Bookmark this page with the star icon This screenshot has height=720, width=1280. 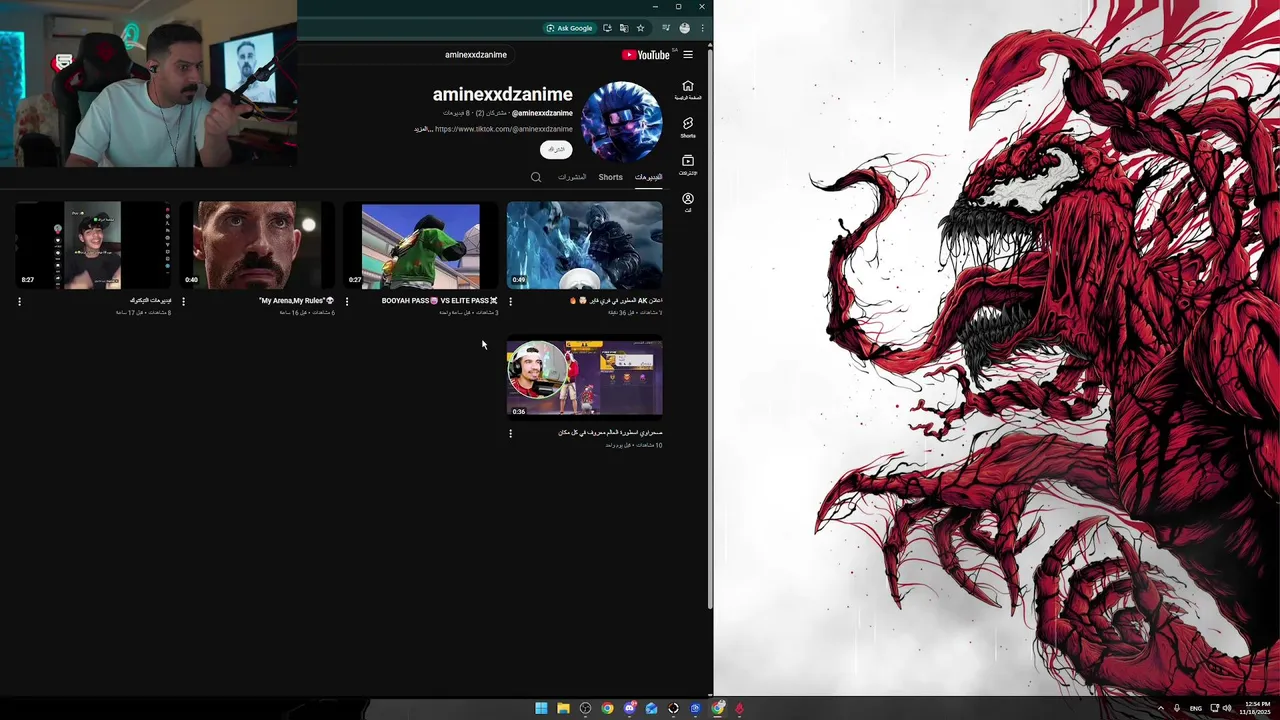coord(641,28)
